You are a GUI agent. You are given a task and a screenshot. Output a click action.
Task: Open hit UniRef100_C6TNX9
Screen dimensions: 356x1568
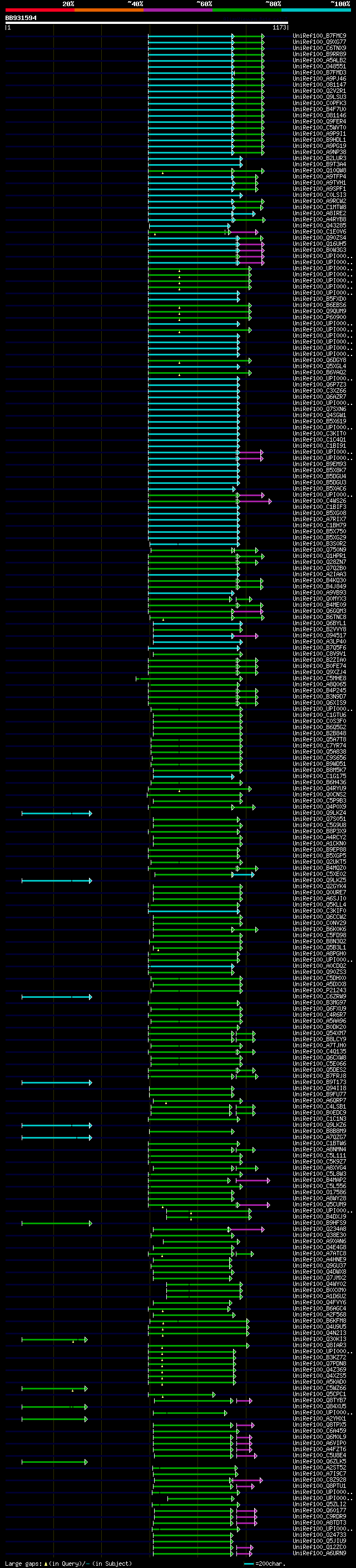[319, 48]
